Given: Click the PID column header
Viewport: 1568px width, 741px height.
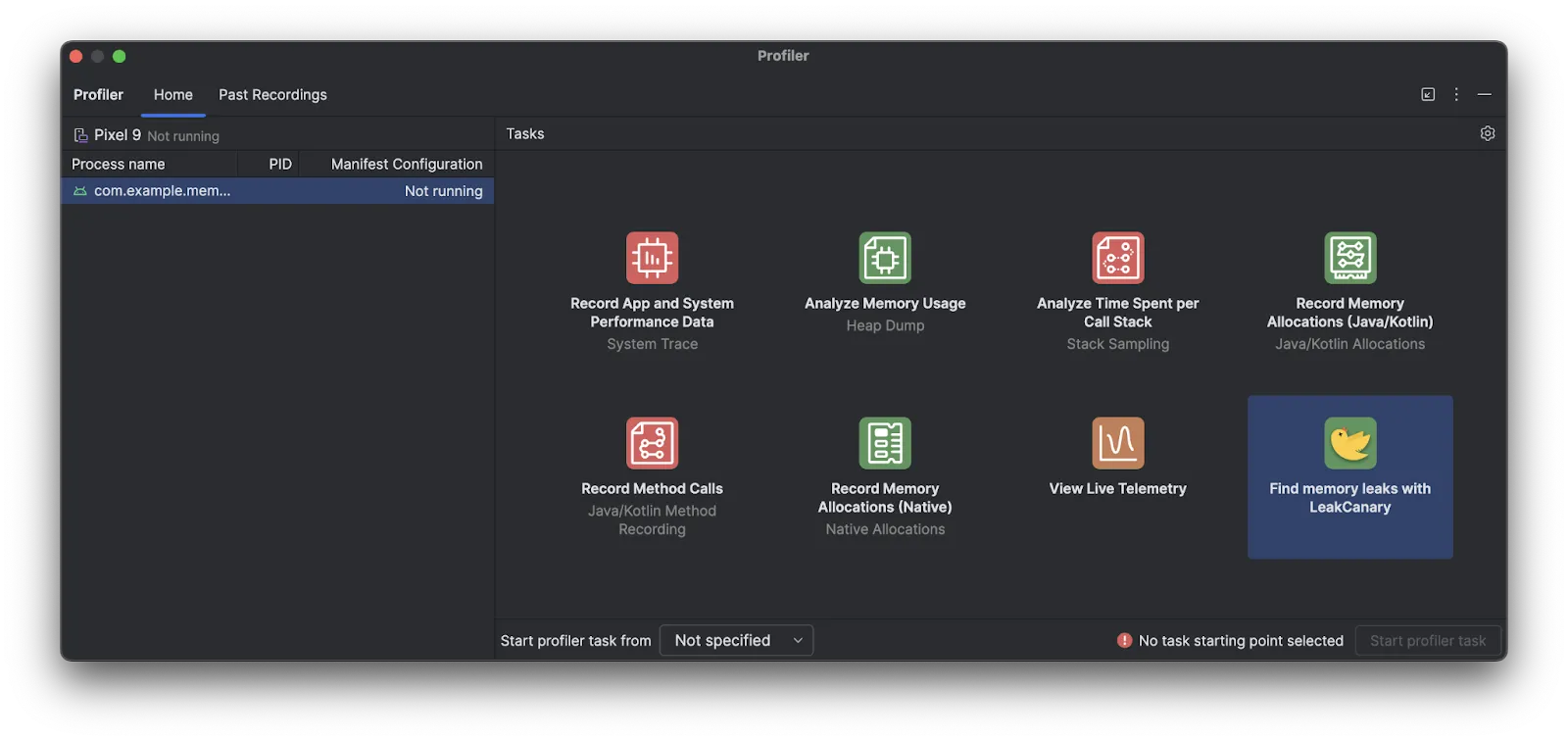Looking at the screenshot, I should coord(280,164).
